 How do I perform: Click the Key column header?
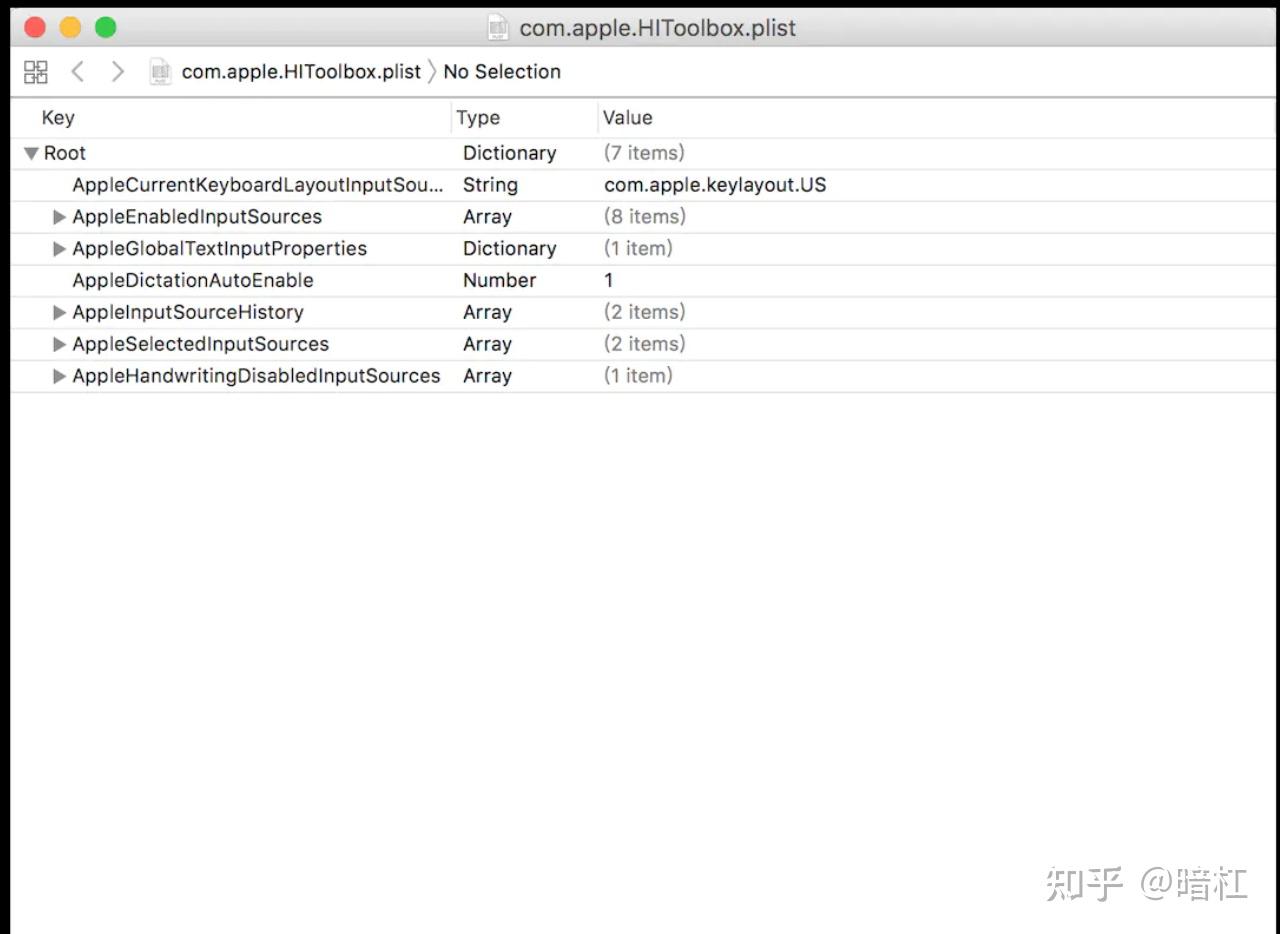point(58,118)
